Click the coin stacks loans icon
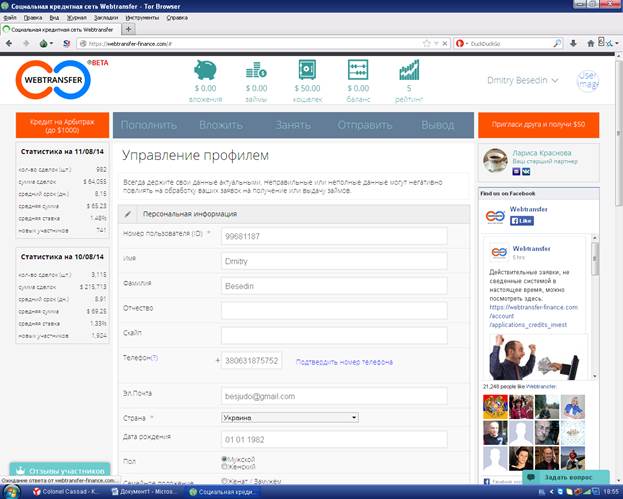The width and height of the screenshot is (623, 499). pyautogui.click(x=256, y=70)
